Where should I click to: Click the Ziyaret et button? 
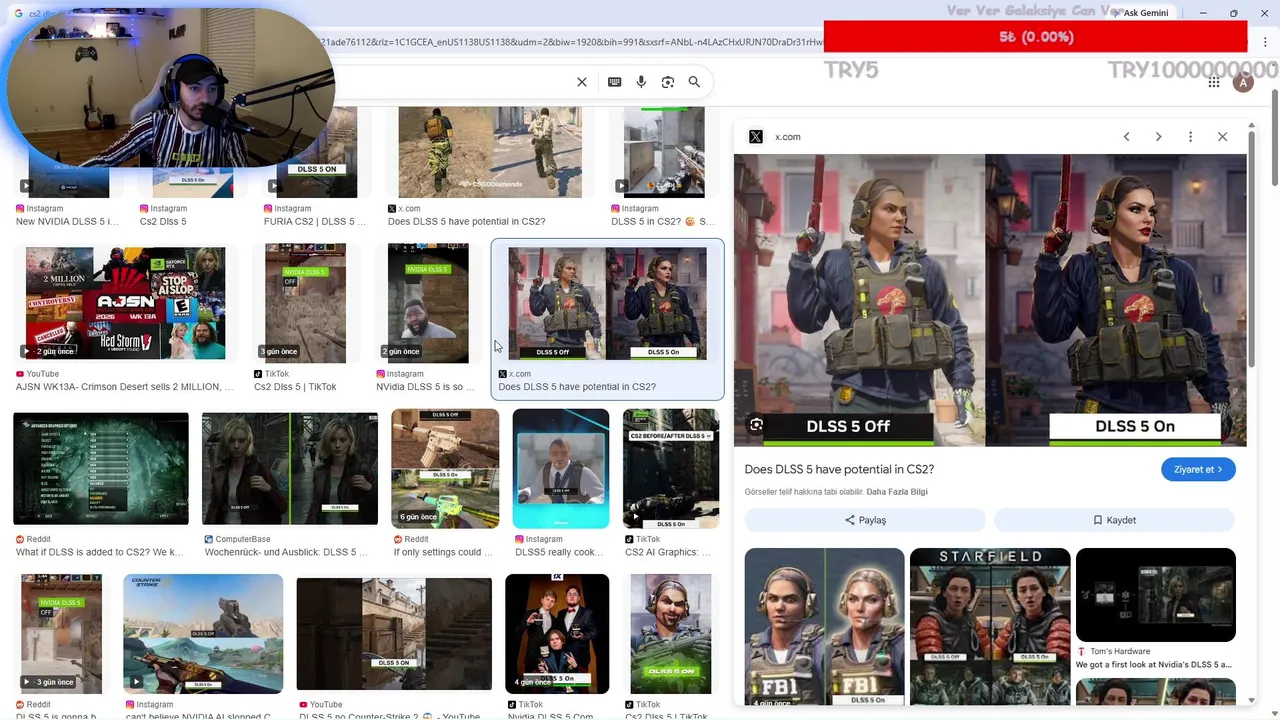click(x=1198, y=469)
